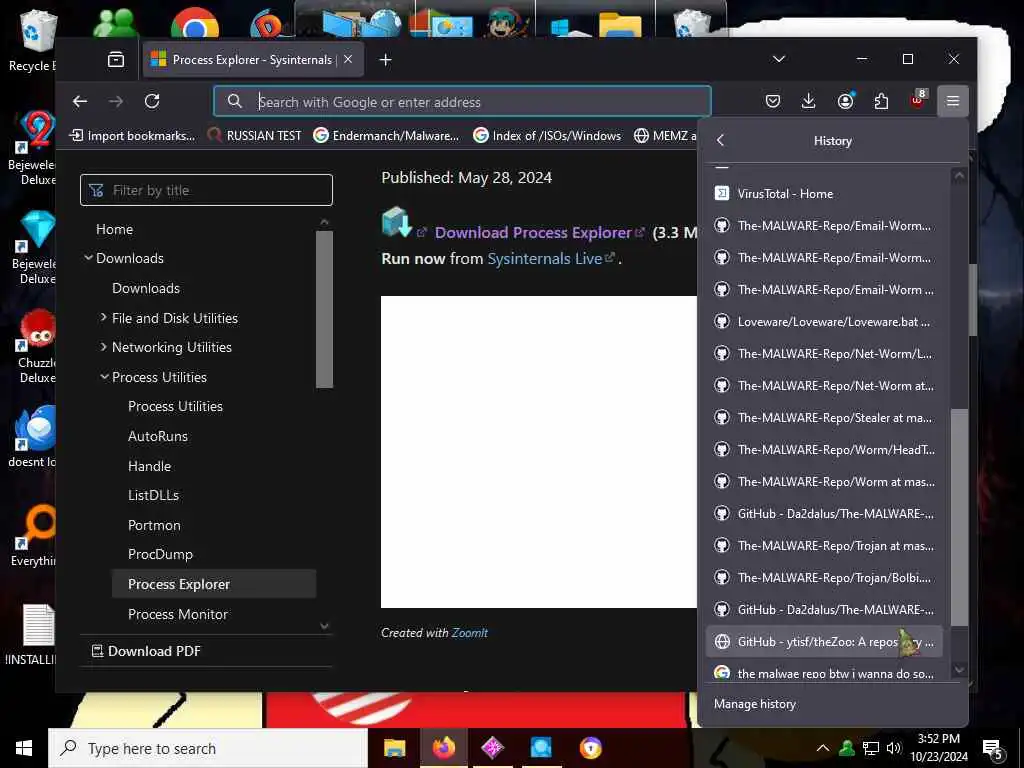Viewport: 1024px width, 768px height.
Task: Open The-MALWARE-Repo/Worm/HeadT history entry
Action: (x=824, y=450)
